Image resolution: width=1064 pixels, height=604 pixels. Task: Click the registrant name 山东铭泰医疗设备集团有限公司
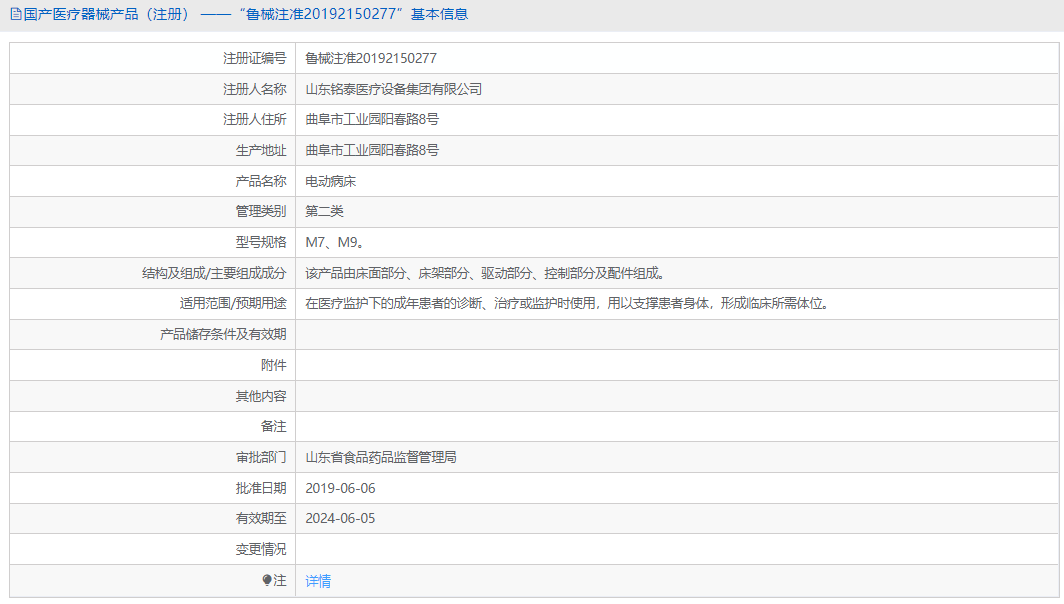tap(393, 89)
